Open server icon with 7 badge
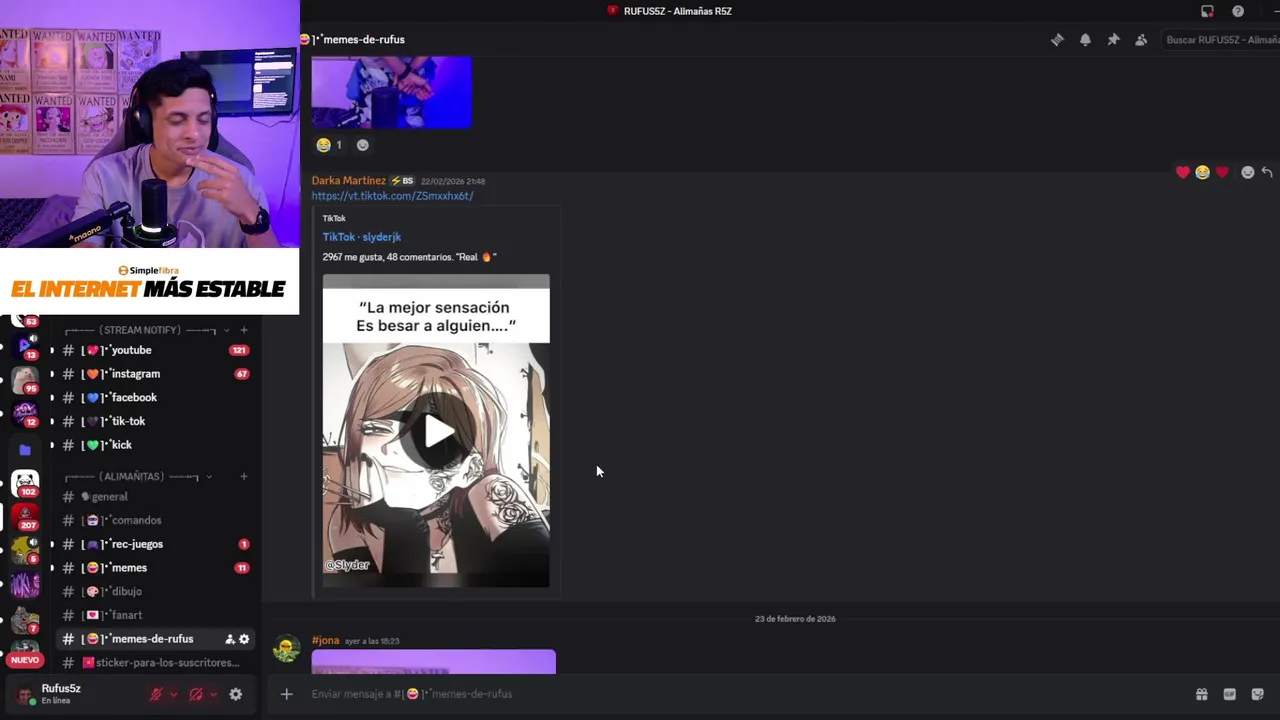 tap(25, 621)
